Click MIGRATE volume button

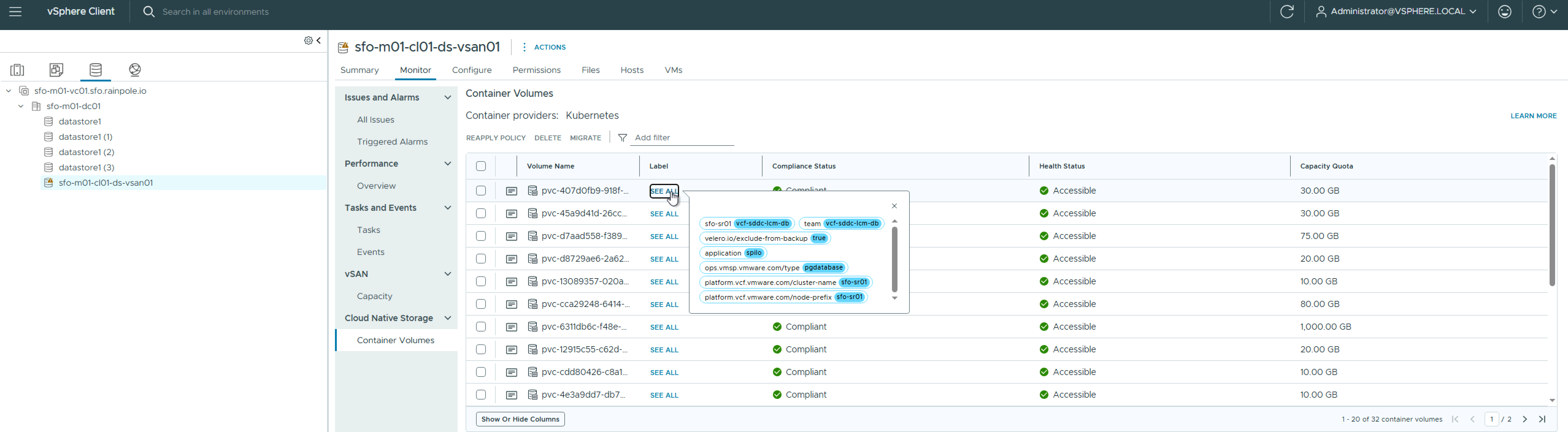click(586, 138)
